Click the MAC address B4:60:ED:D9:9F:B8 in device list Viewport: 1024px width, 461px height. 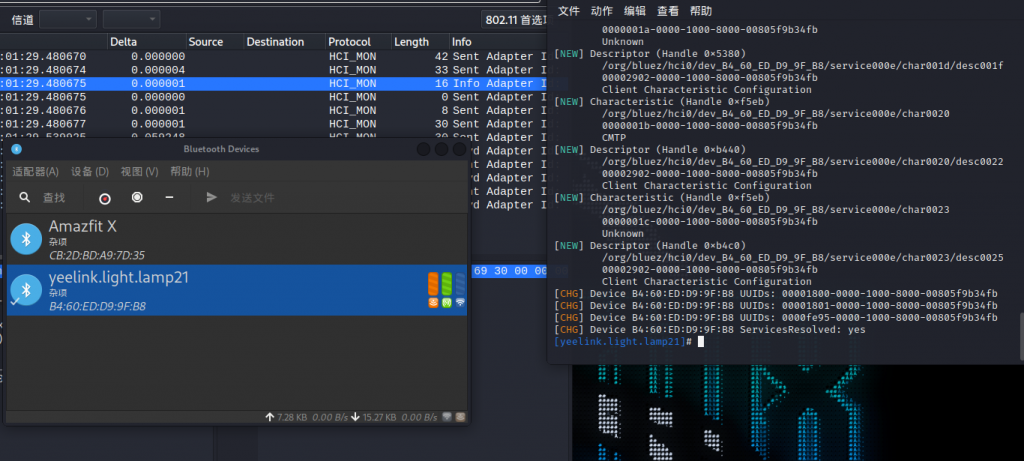point(97,306)
